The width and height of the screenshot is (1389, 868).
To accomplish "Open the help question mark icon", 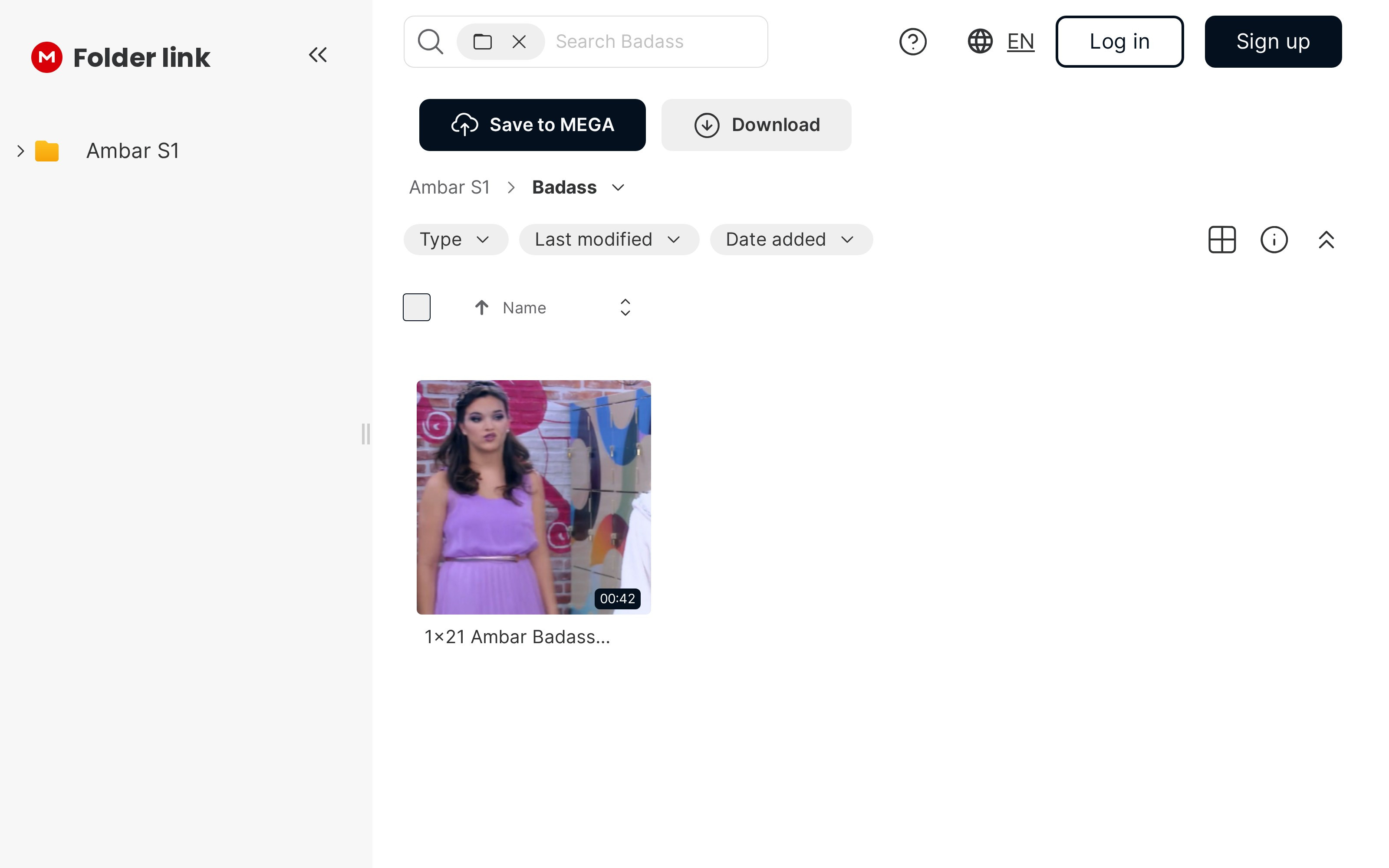I will click(912, 41).
